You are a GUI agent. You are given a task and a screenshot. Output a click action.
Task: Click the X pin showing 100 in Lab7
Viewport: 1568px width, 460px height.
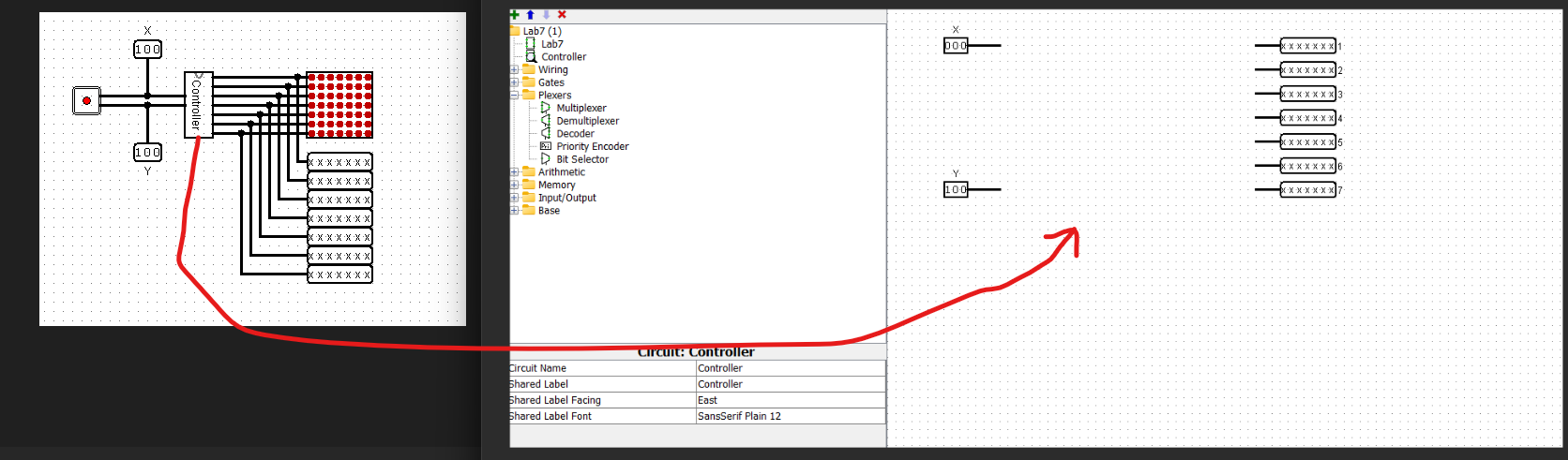[147, 49]
